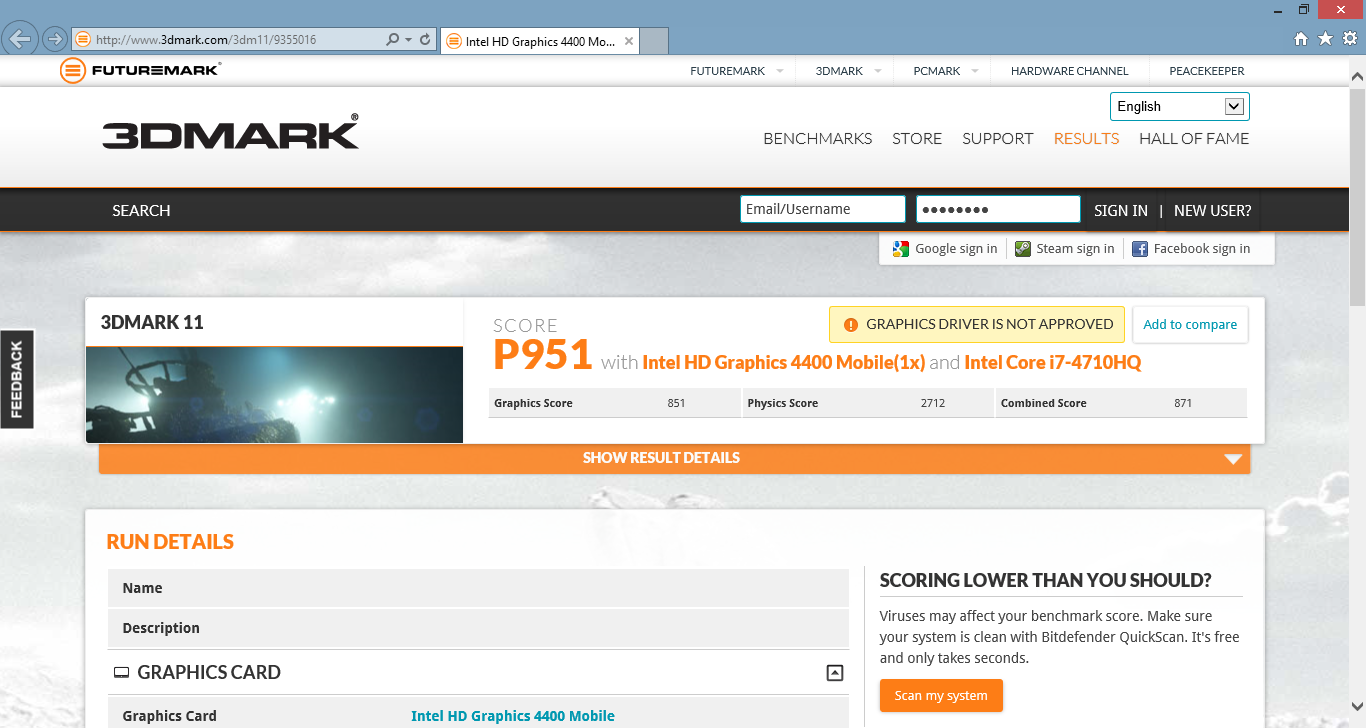Go back with the browser back arrow
Screen dimensions: 1366x728
coord(21,40)
